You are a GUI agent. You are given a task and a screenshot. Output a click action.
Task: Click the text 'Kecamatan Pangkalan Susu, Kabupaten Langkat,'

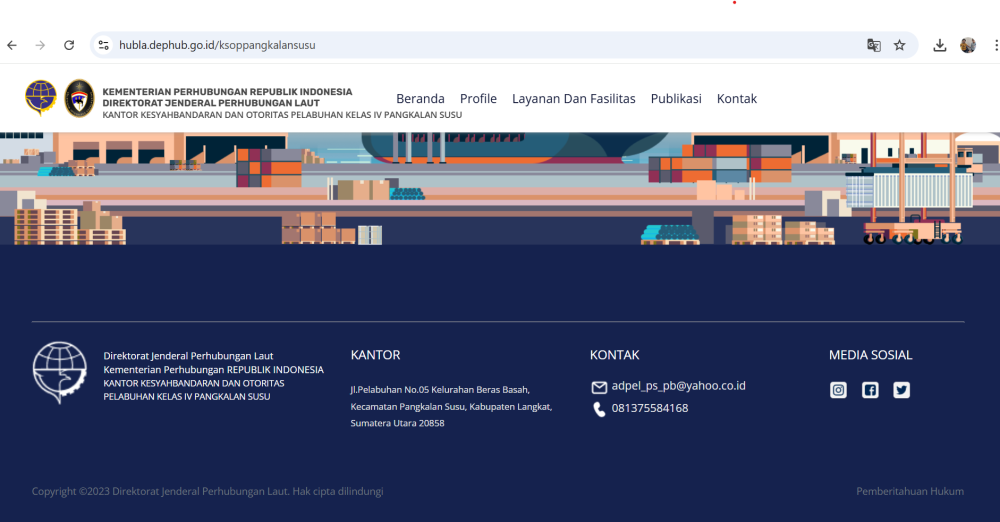[x=452, y=406]
